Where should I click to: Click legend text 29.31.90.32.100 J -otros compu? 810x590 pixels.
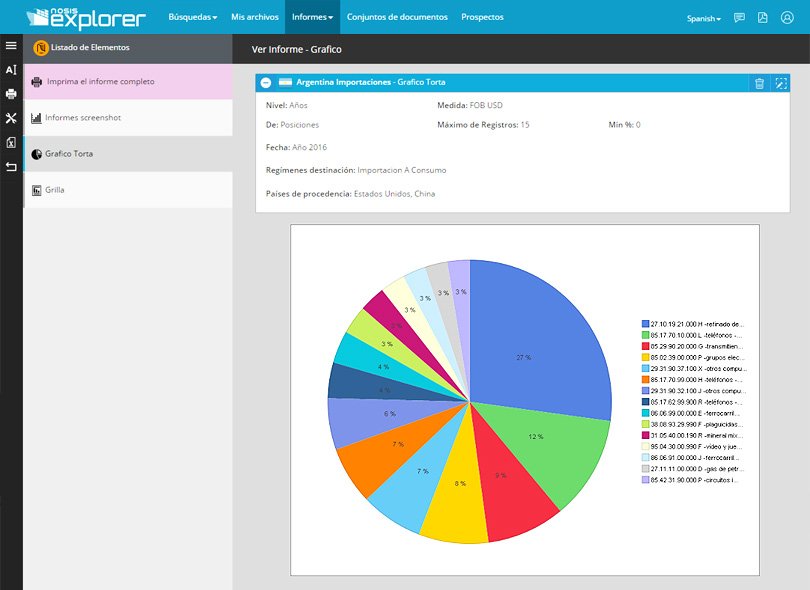(x=698, y=391)
